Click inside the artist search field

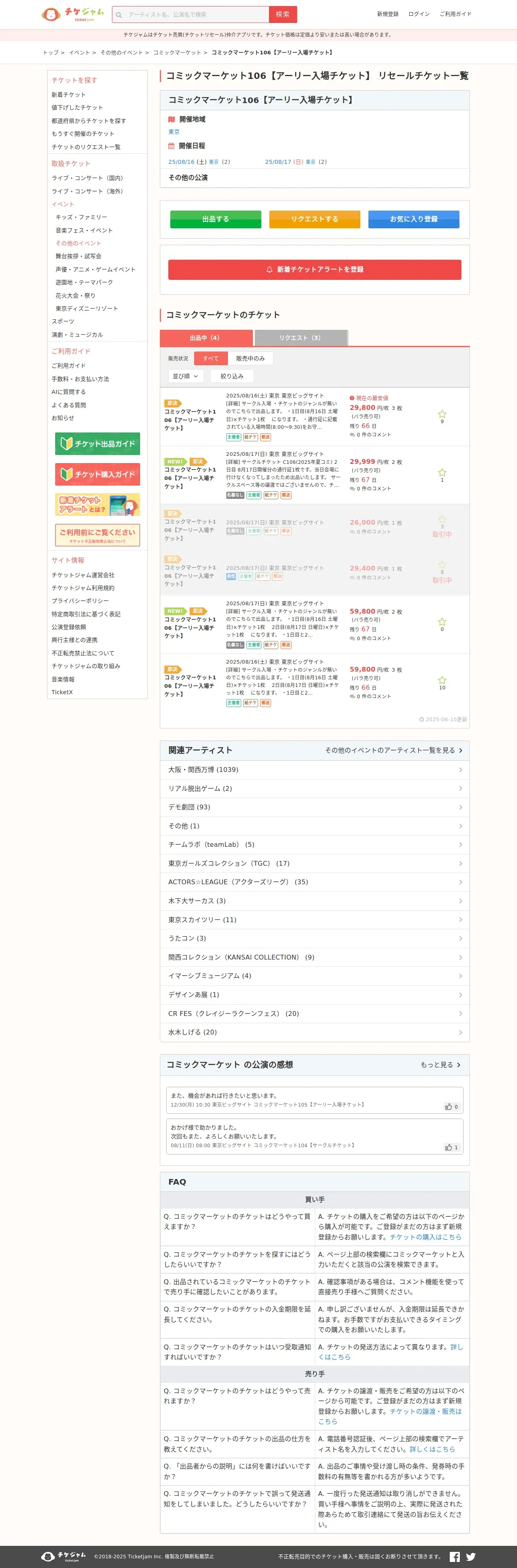pyautogui.click(x=196, y=14)
